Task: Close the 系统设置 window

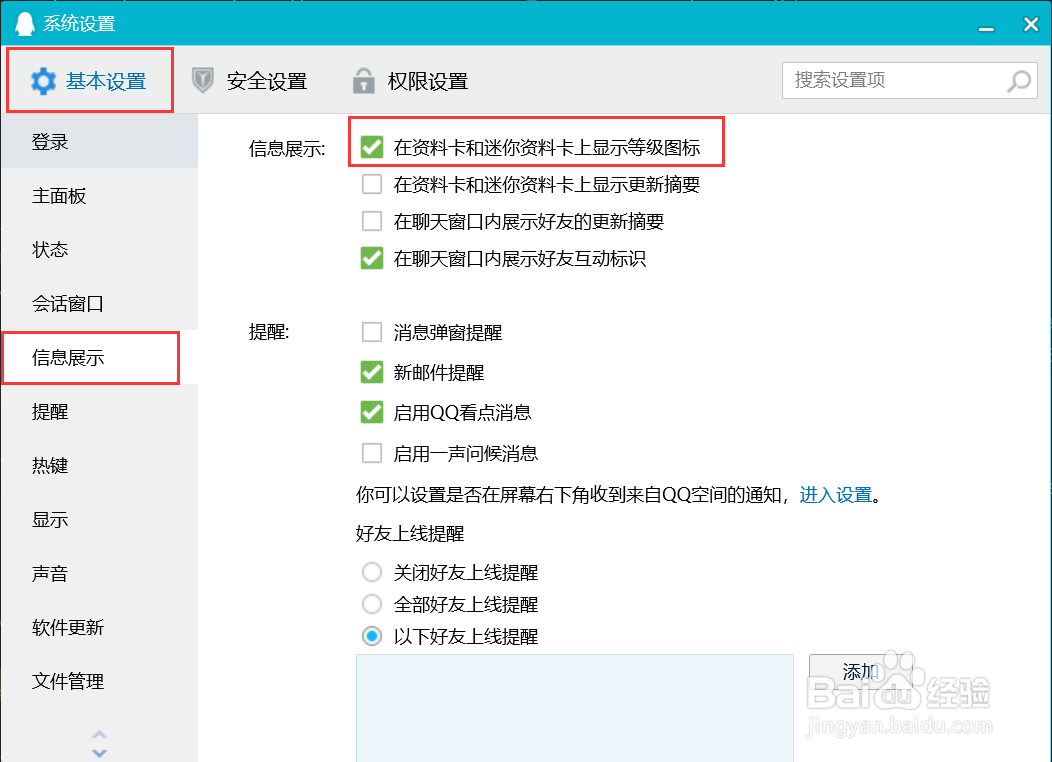Action: pyautogui.click(x=1031, y=24)
